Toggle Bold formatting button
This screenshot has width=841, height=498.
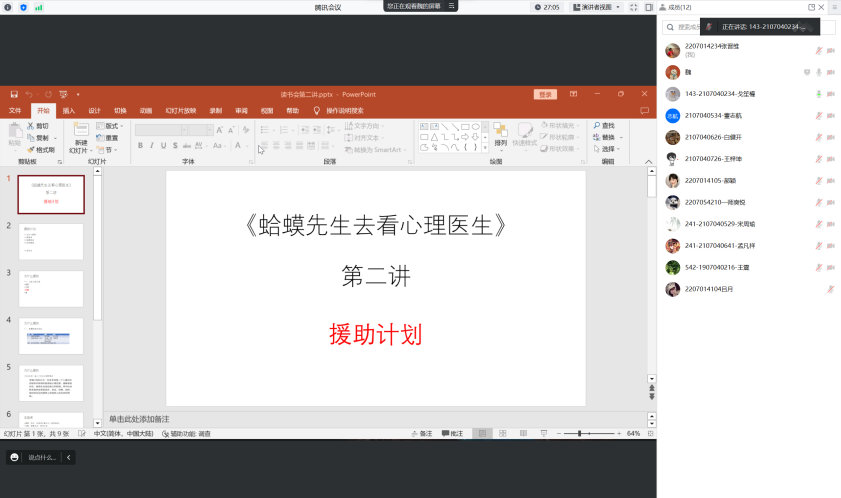click(140, 146)
